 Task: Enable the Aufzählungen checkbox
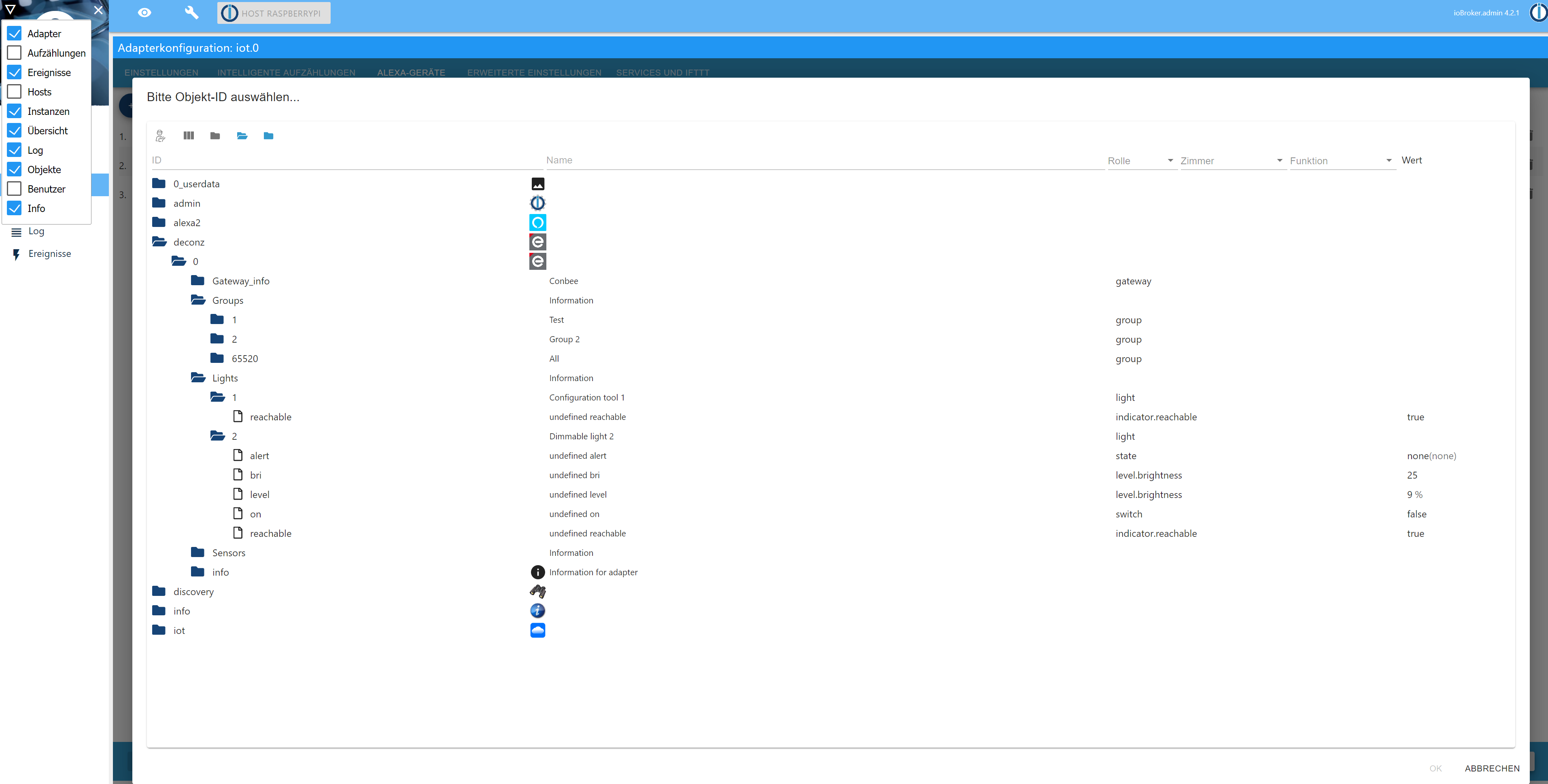pos(15,53)
